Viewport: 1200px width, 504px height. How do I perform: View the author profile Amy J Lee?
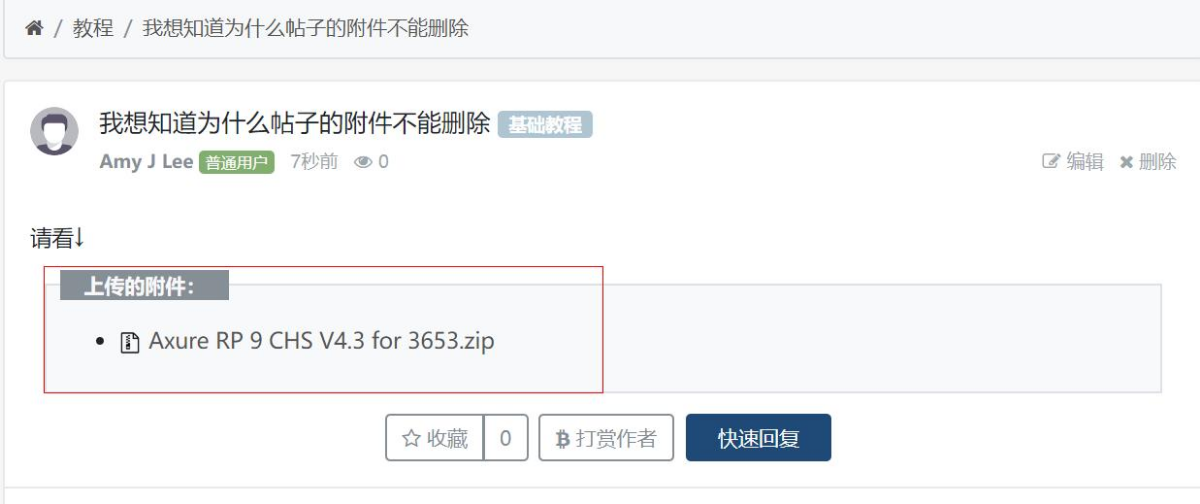point(146,161)
